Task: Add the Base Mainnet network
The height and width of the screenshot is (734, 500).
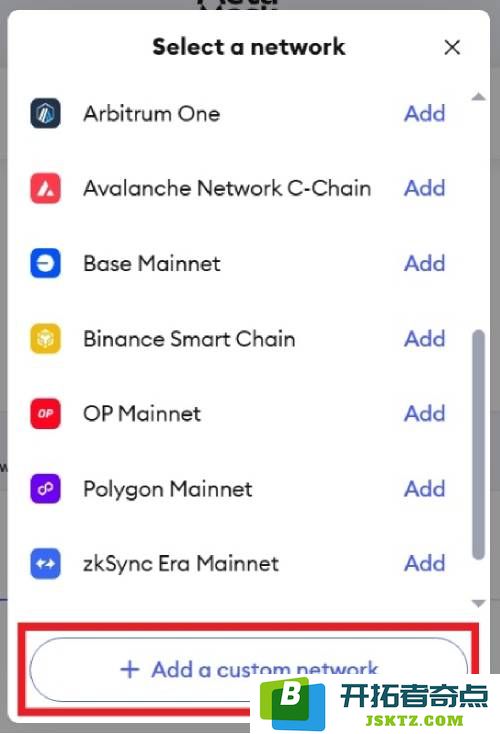Action: tap(425, 264)
